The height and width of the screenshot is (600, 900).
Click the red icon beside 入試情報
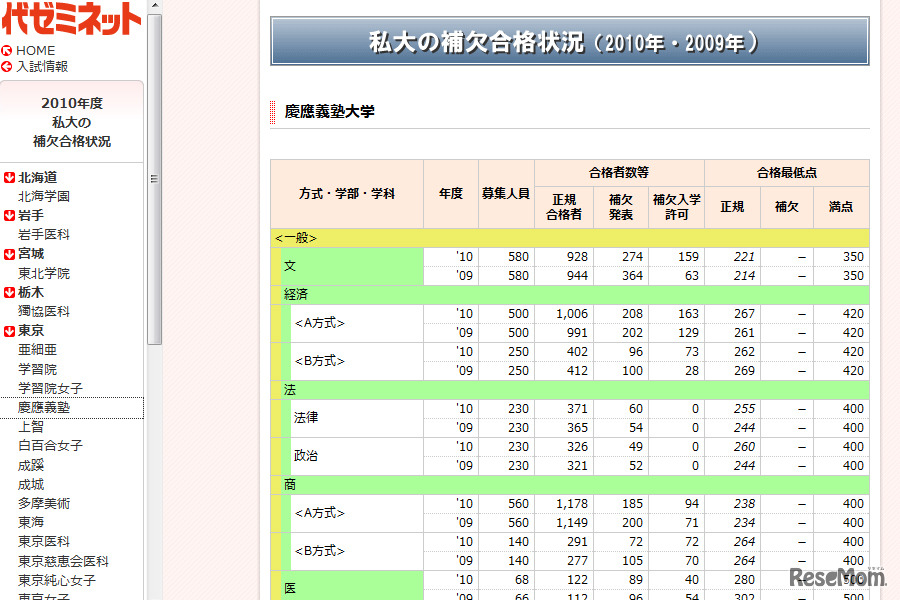[x=7, y=67]
